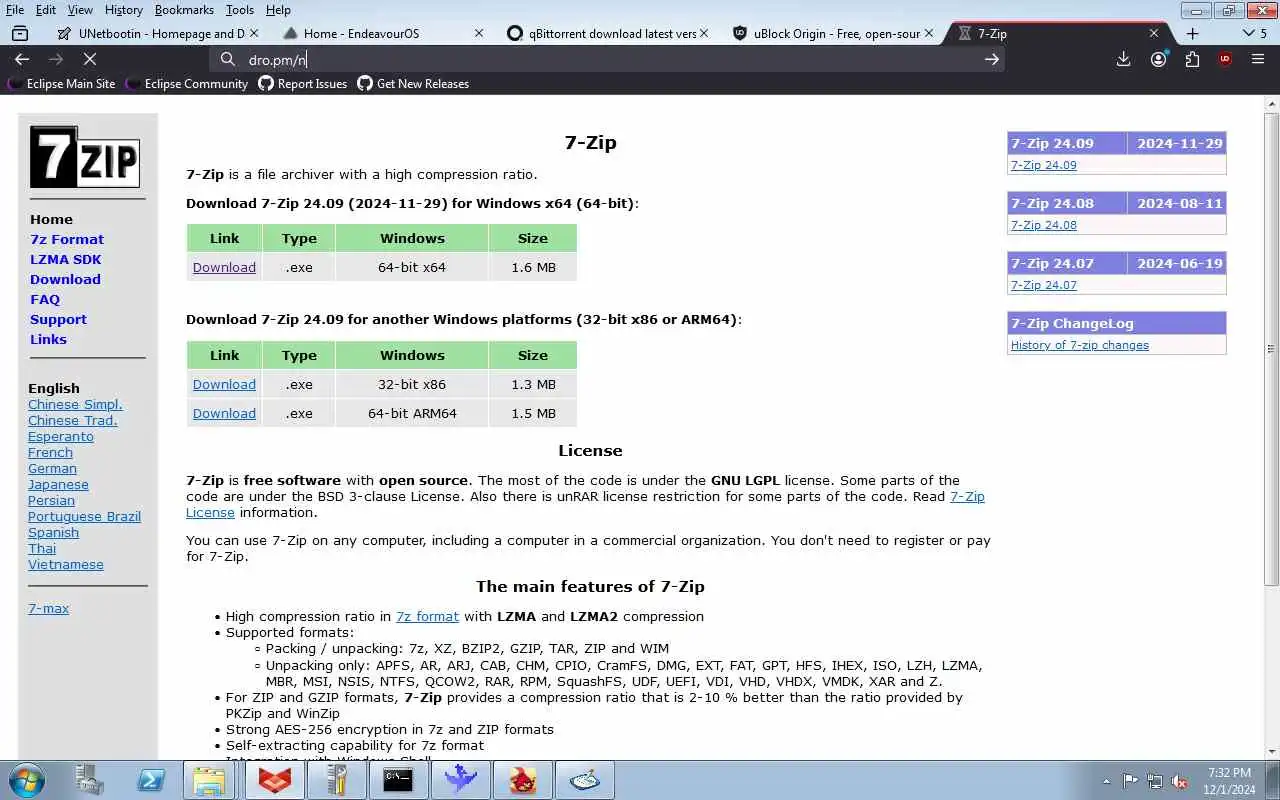Image resolution: width=1280 pixels, height=800 pixels.
Task: Click the go arrow in address bar
Action: (x=991, y=59)
